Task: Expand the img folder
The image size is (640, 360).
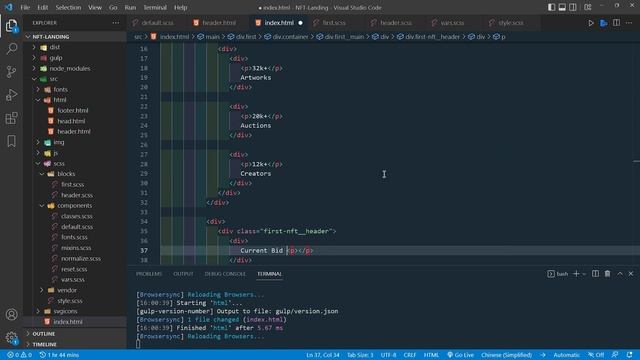Action: (x=58, y=142)
